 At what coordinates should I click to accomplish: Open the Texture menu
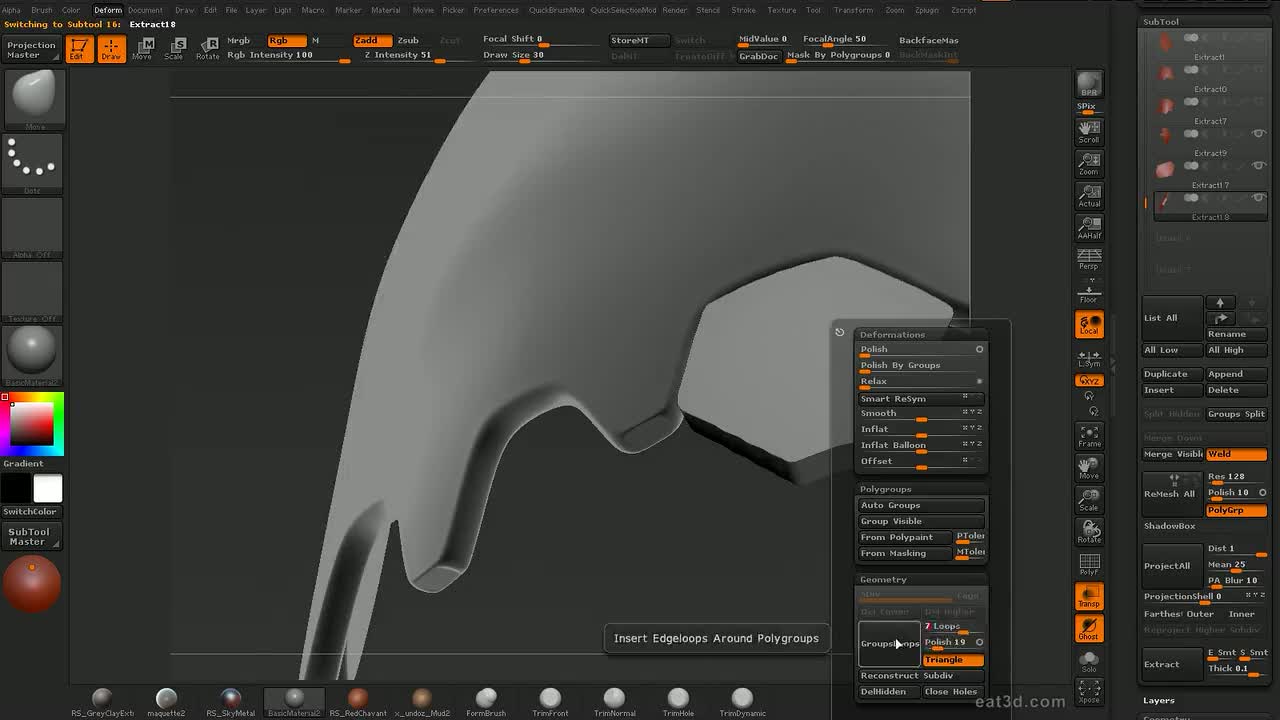(782, 10)
